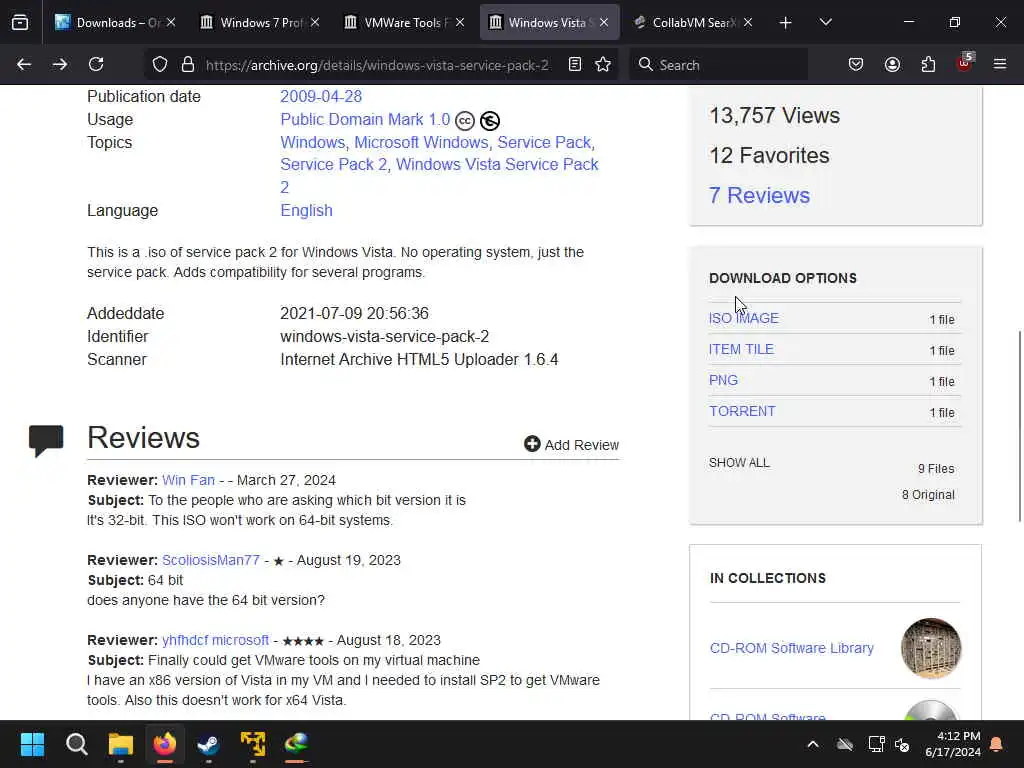Open Steam from the taskbar
Image resolution: width=1024 pixels, height=768 pixels.
click(208, 744)
